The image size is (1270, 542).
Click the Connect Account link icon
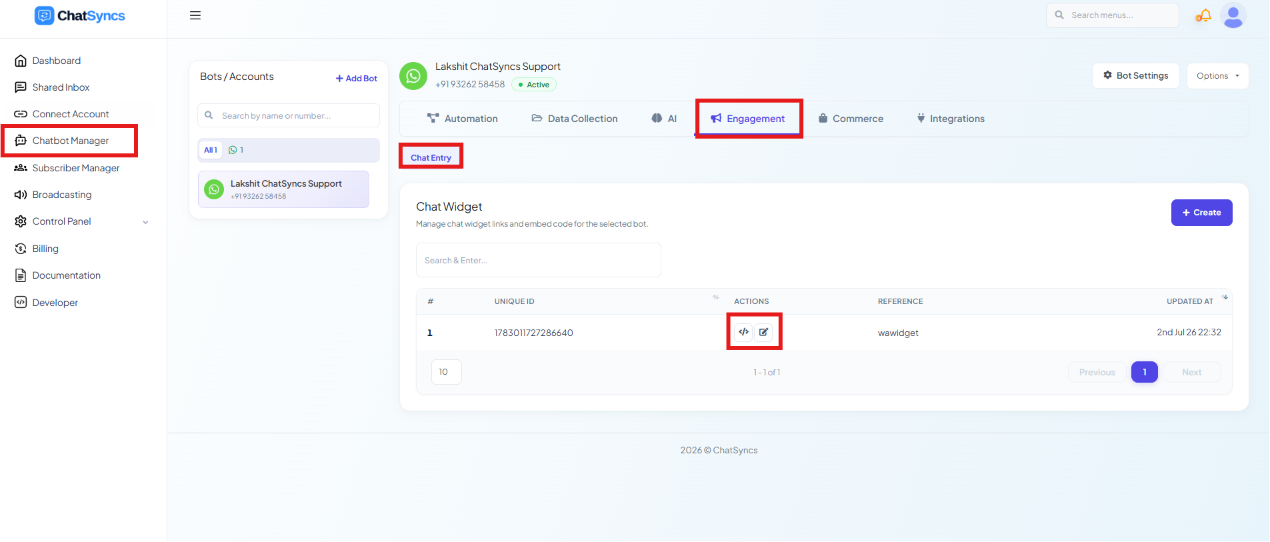click(21, 114)
